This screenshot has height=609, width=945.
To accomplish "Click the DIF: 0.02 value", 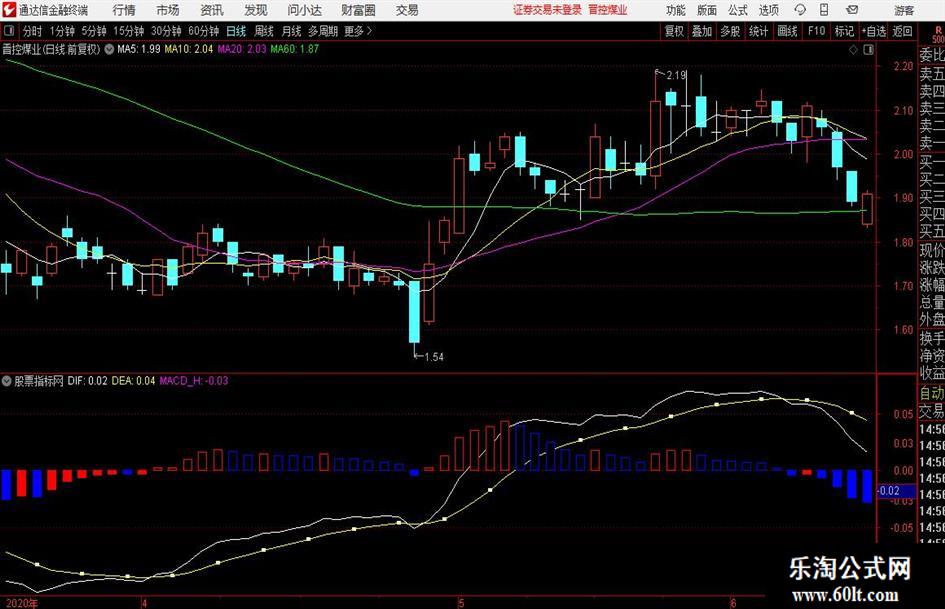I will pos(87,381).
